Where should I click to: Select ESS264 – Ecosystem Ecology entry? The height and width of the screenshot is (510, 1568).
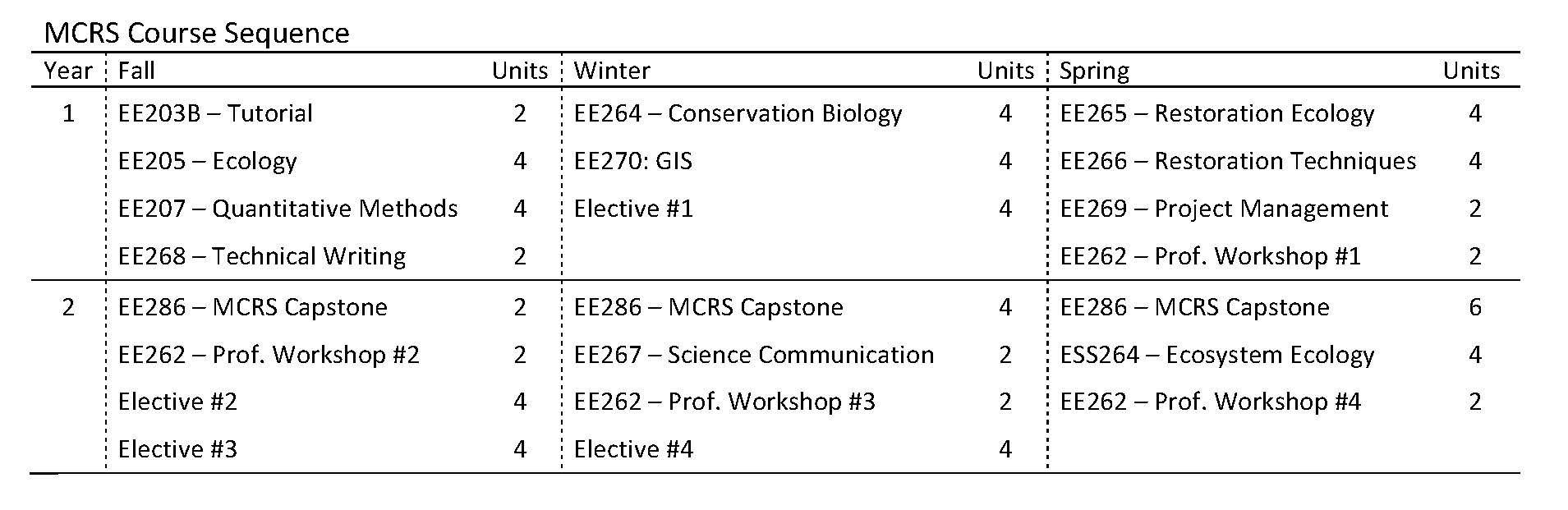point(1216,355)
